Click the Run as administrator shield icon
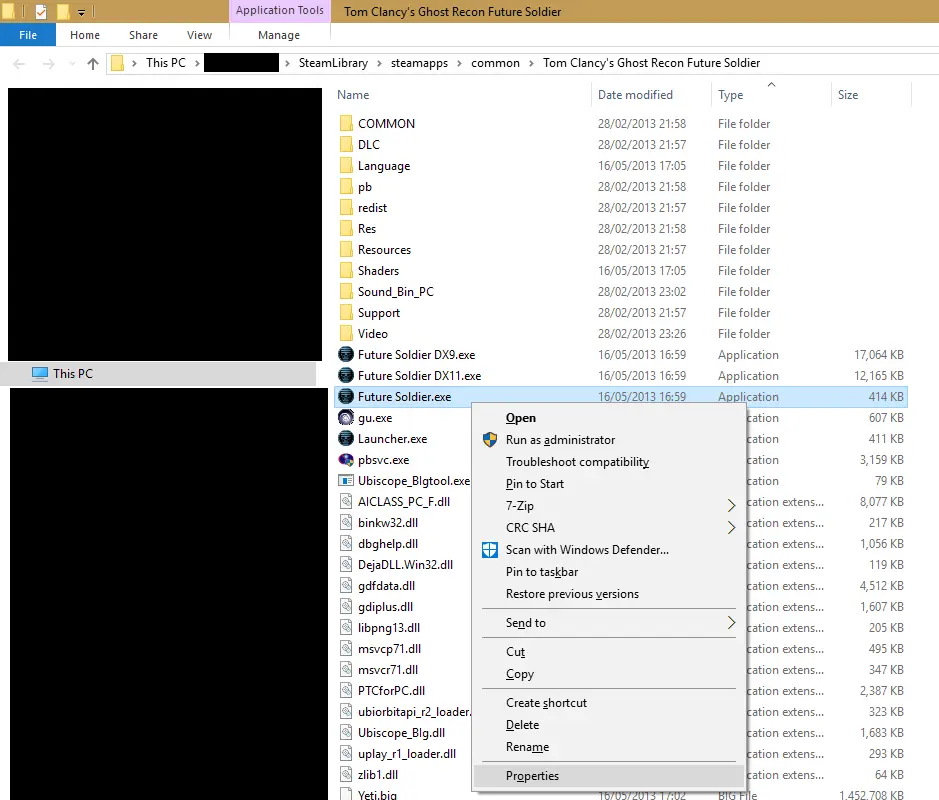This screenshot has width=939, height=800. pos(490,440)
